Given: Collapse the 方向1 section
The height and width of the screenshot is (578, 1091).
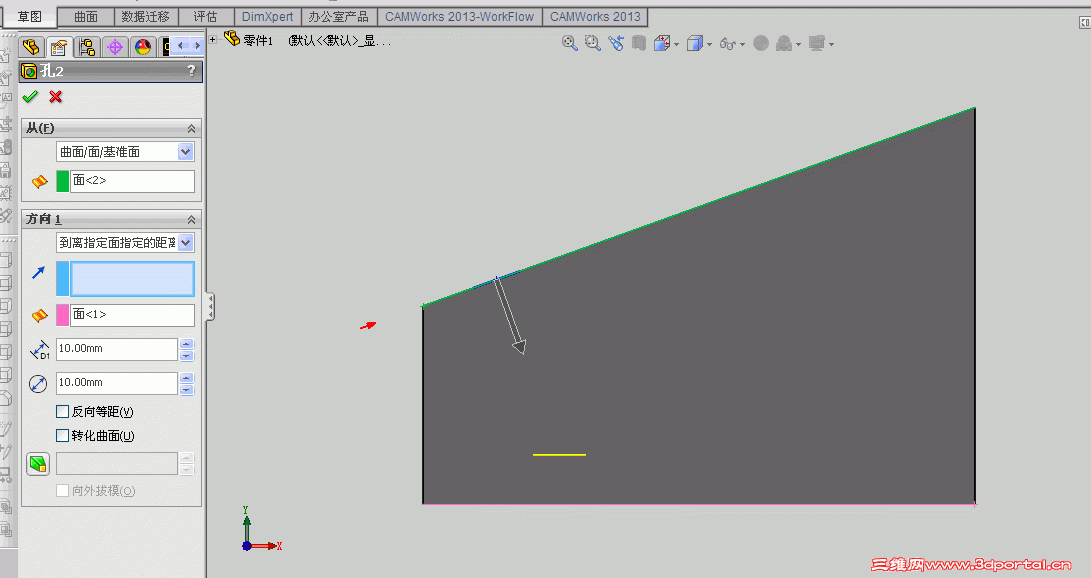Looking at the screenshot, I should (191, 220).
